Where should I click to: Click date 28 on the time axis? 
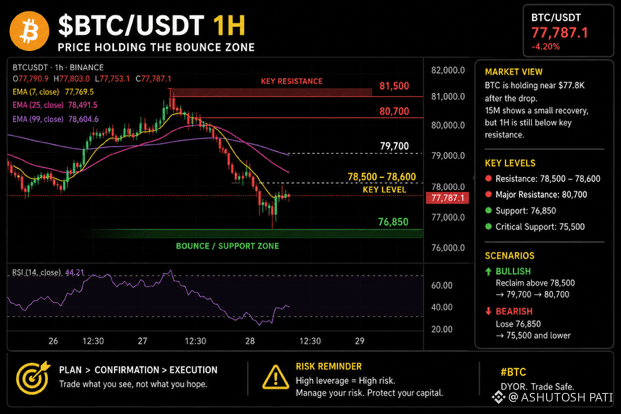coord(250,341)
